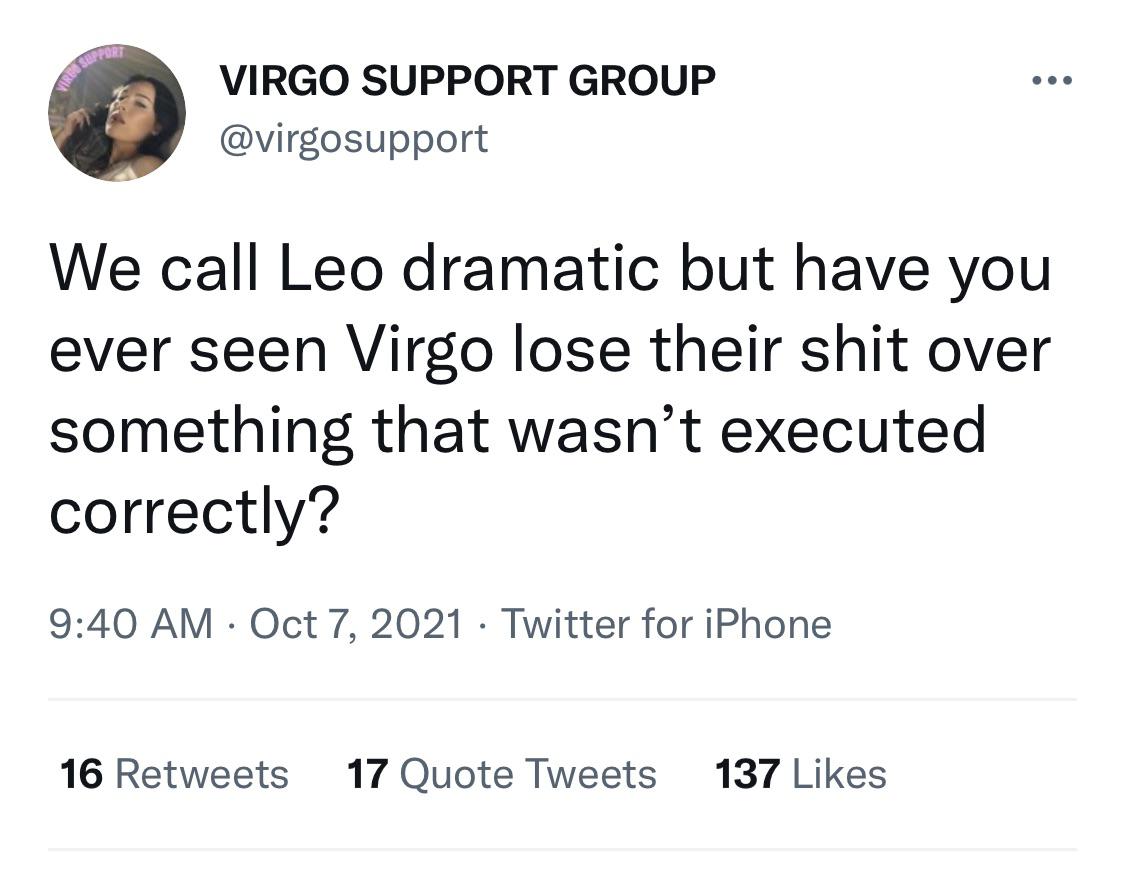This screenshot has height=870, width=1125.
Task: View the 137 Likes list
Action: coord(800,773)
